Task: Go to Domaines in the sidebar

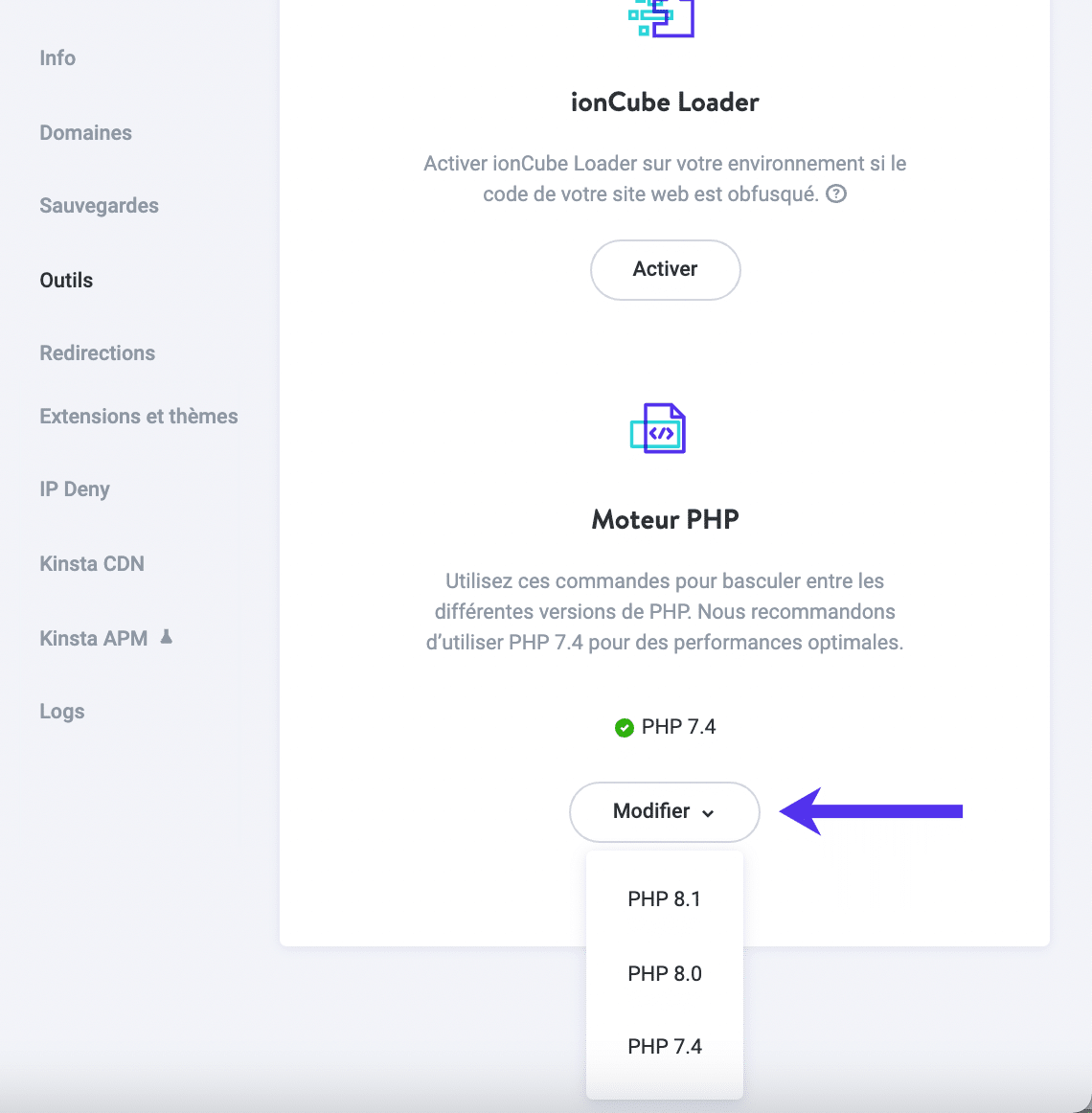Action: pyautogui.click(x=85, y=133)
